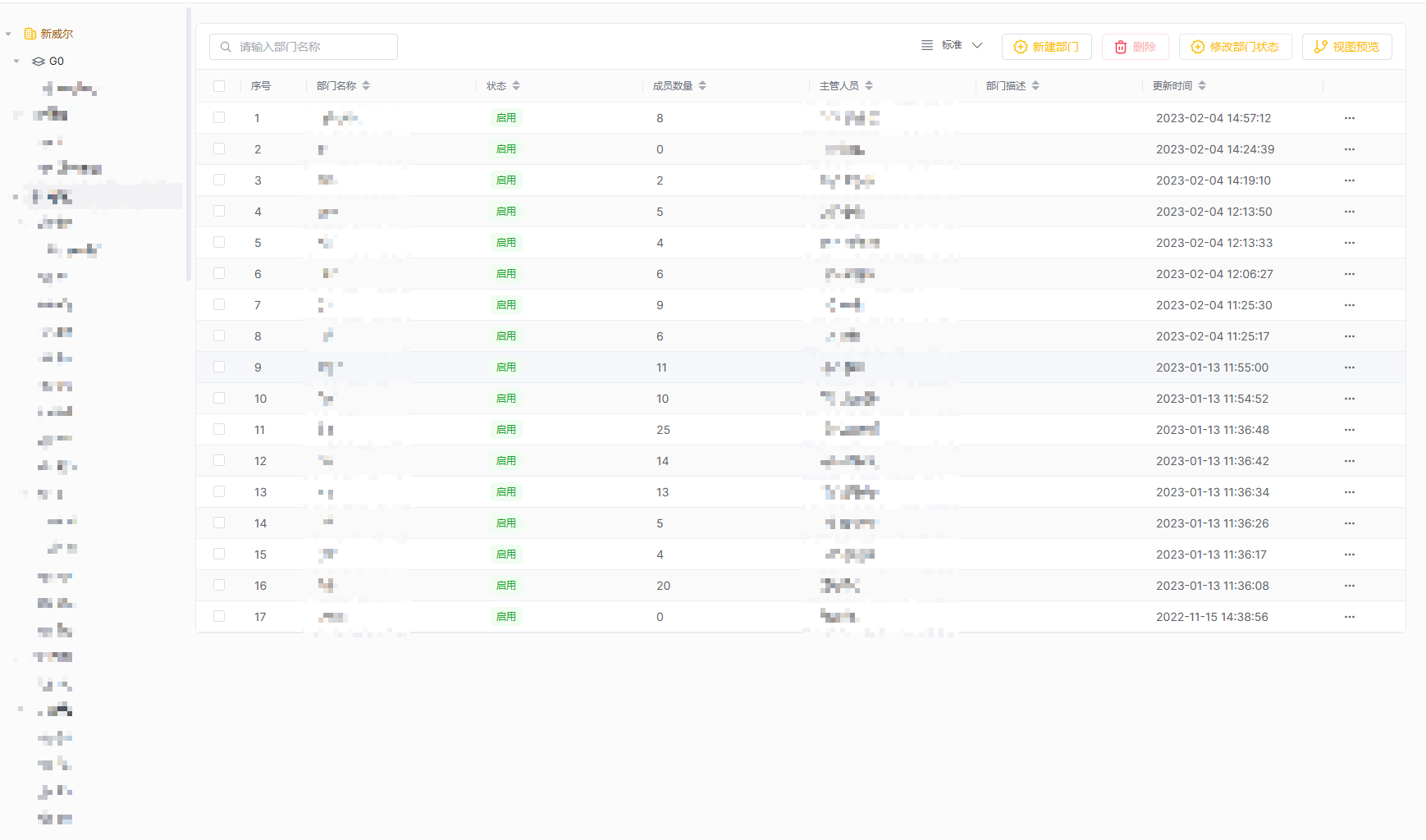The height and width of the screenshot is (840, 1426).
Task: Click the 删除 button
Action: 1135,47
